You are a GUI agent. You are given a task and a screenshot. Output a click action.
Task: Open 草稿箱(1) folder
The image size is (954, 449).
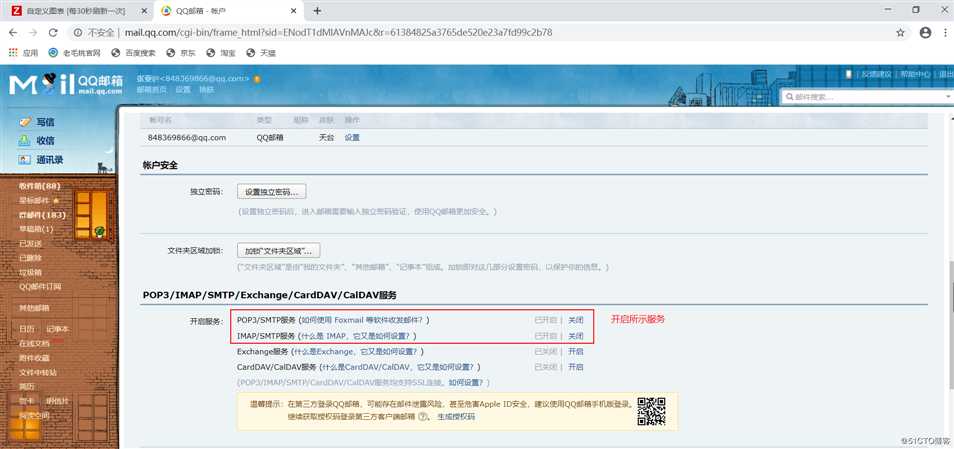(37, 229)
